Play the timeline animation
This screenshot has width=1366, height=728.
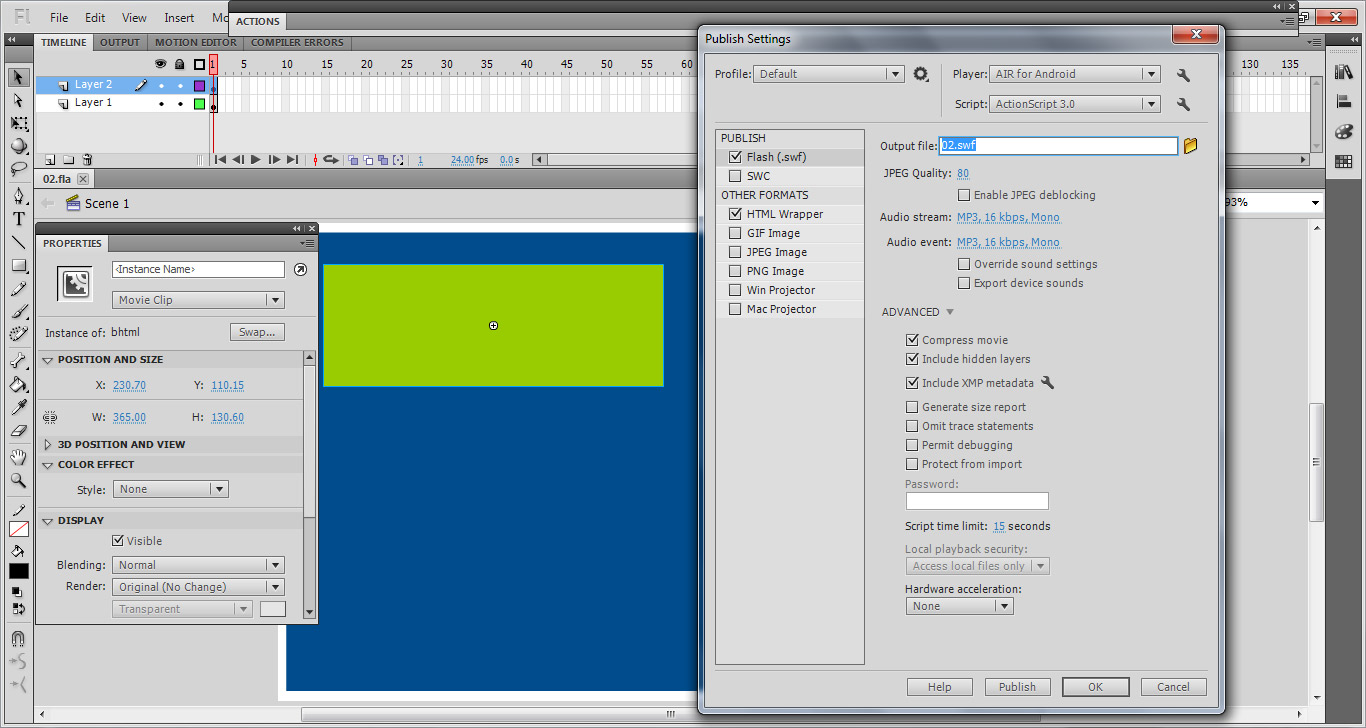click(x=256, y=160)
